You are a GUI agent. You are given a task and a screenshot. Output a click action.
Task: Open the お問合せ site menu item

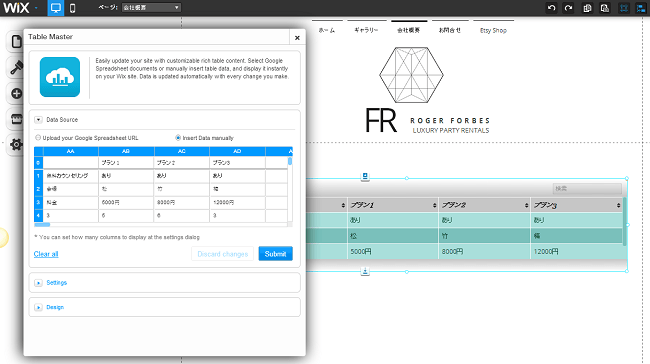450,30
